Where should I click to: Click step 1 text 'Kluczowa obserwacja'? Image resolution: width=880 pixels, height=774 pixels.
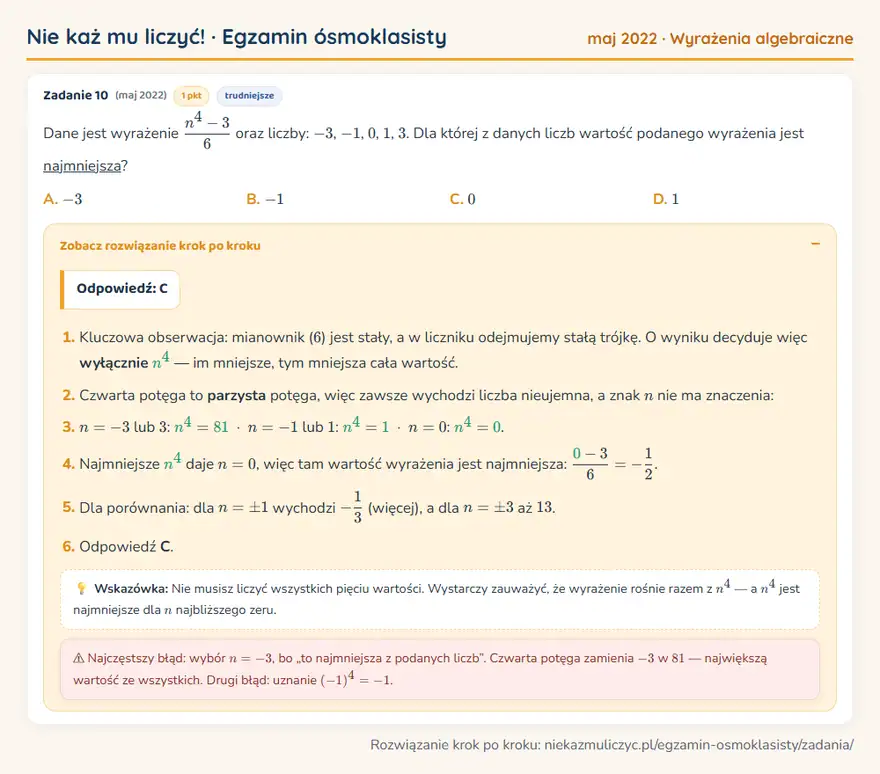(153, 337)
